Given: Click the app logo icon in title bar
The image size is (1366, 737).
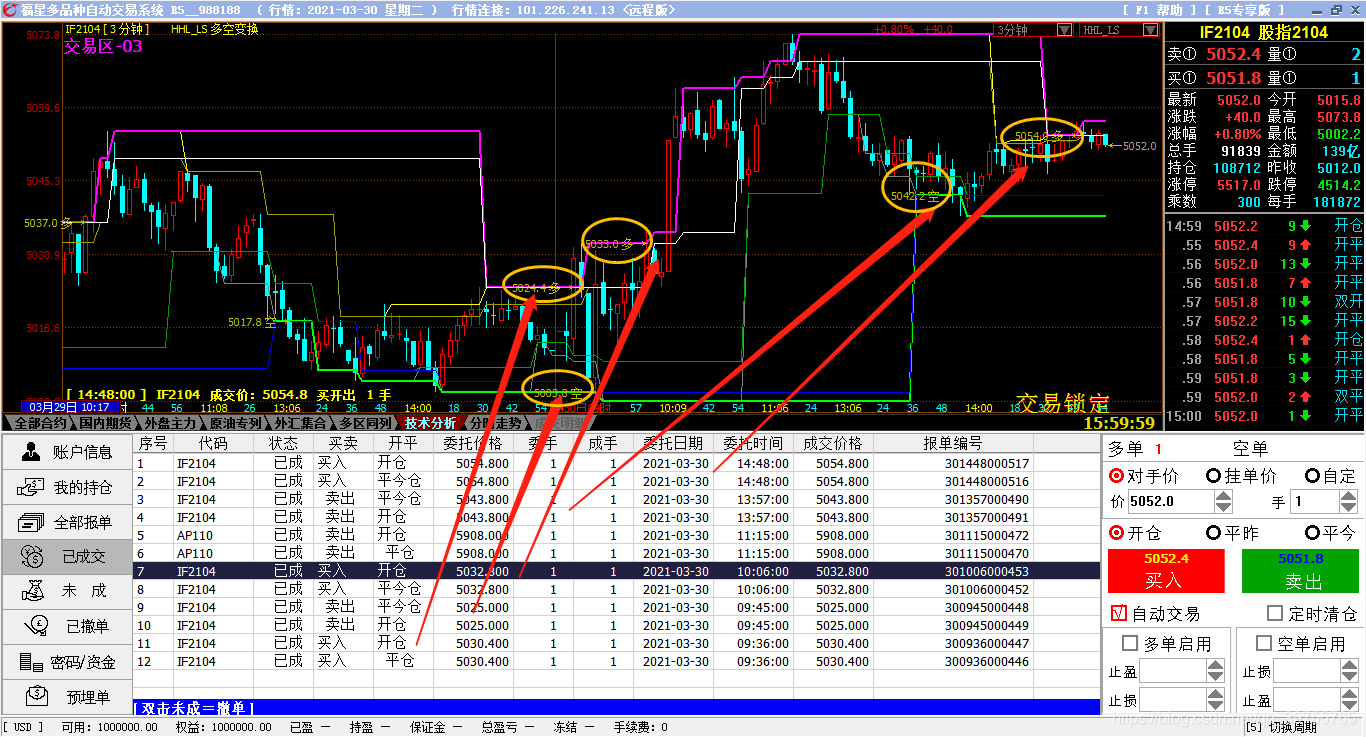Looking at the screenshot, I should point(9,9).
